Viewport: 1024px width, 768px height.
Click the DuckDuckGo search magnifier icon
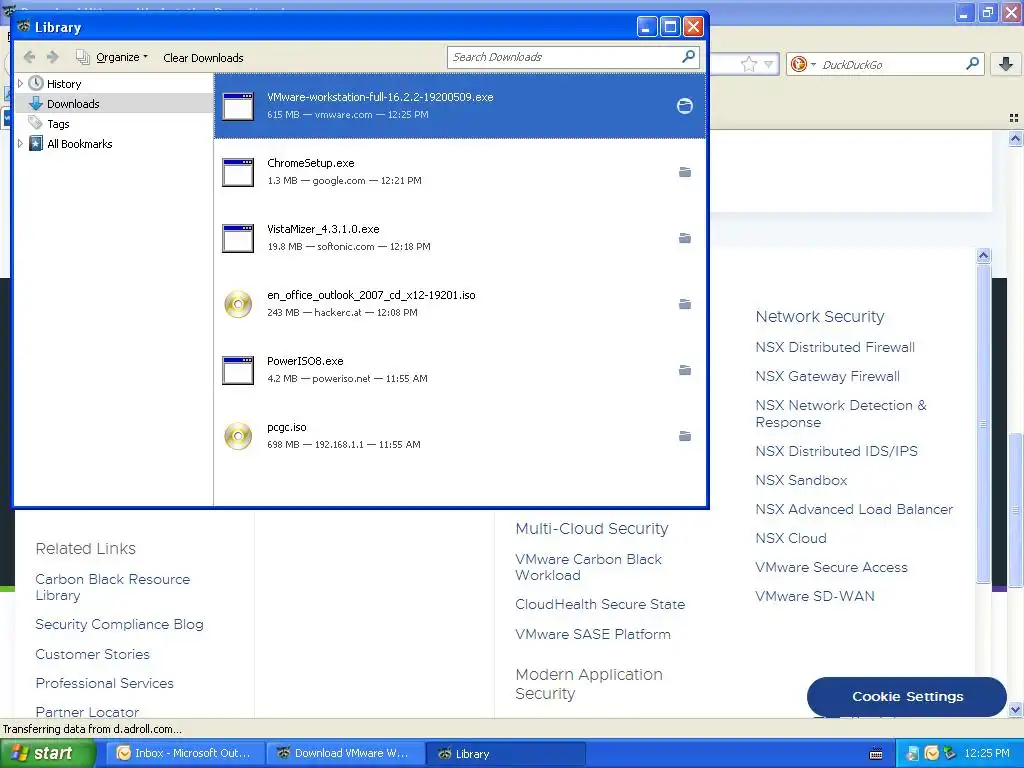pos(972,64)
